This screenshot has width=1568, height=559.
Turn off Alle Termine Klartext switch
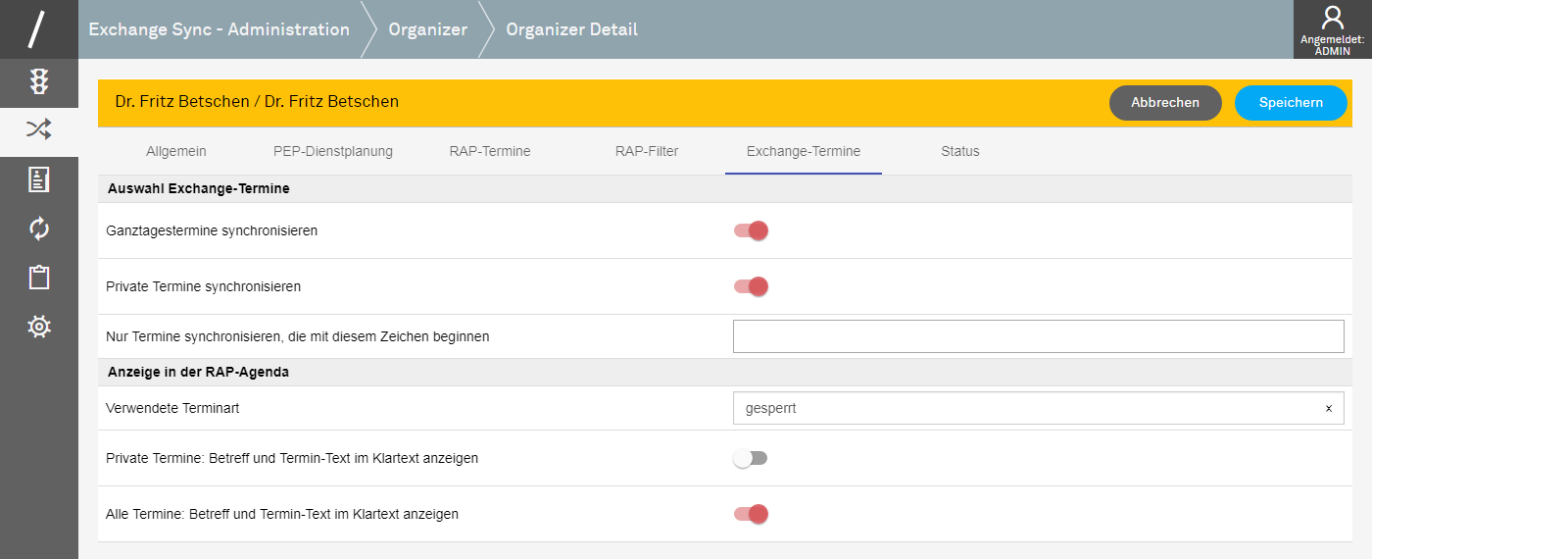751,514
